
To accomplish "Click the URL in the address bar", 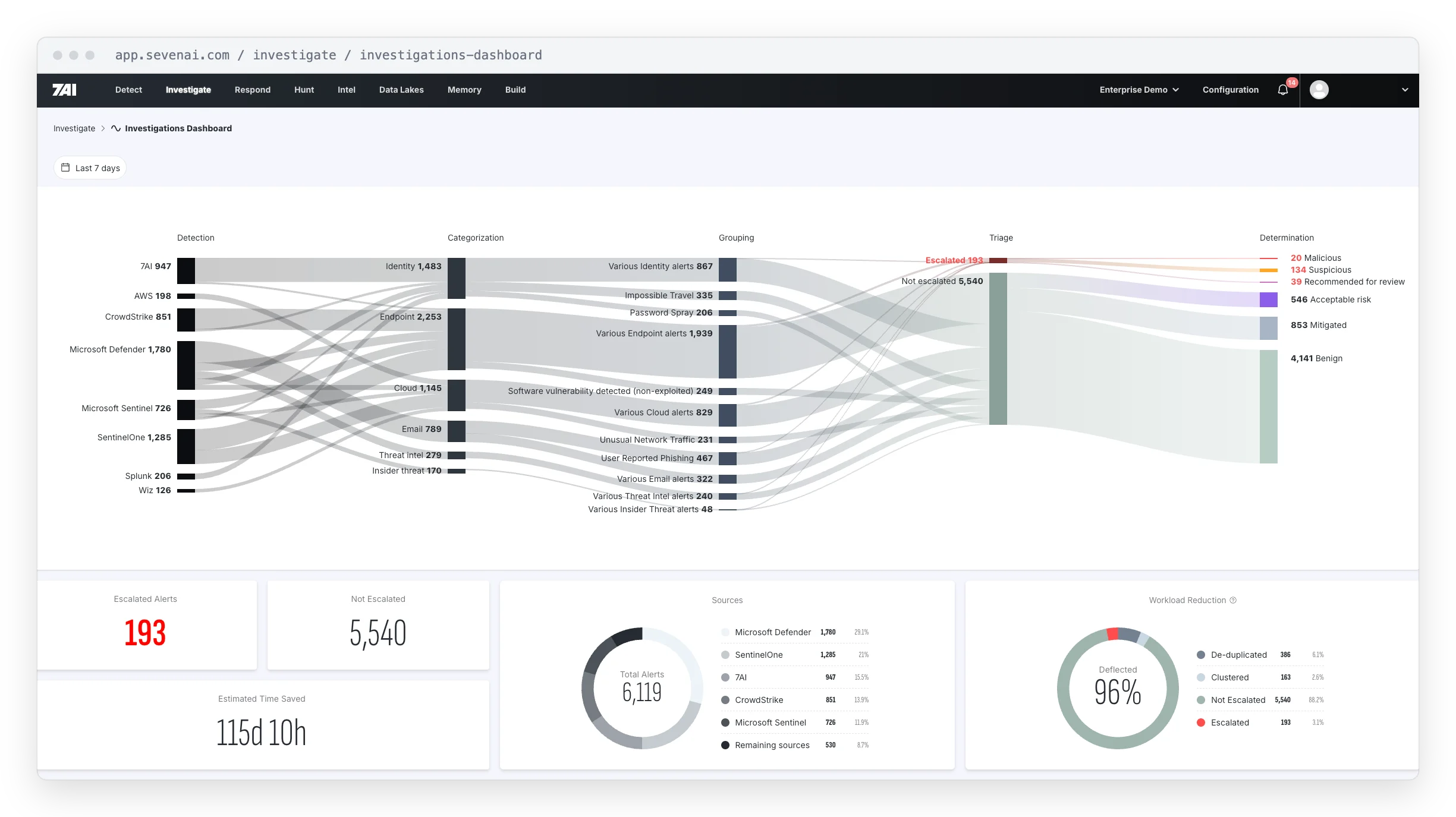I will pyautogui.click(x=328, y=55).
